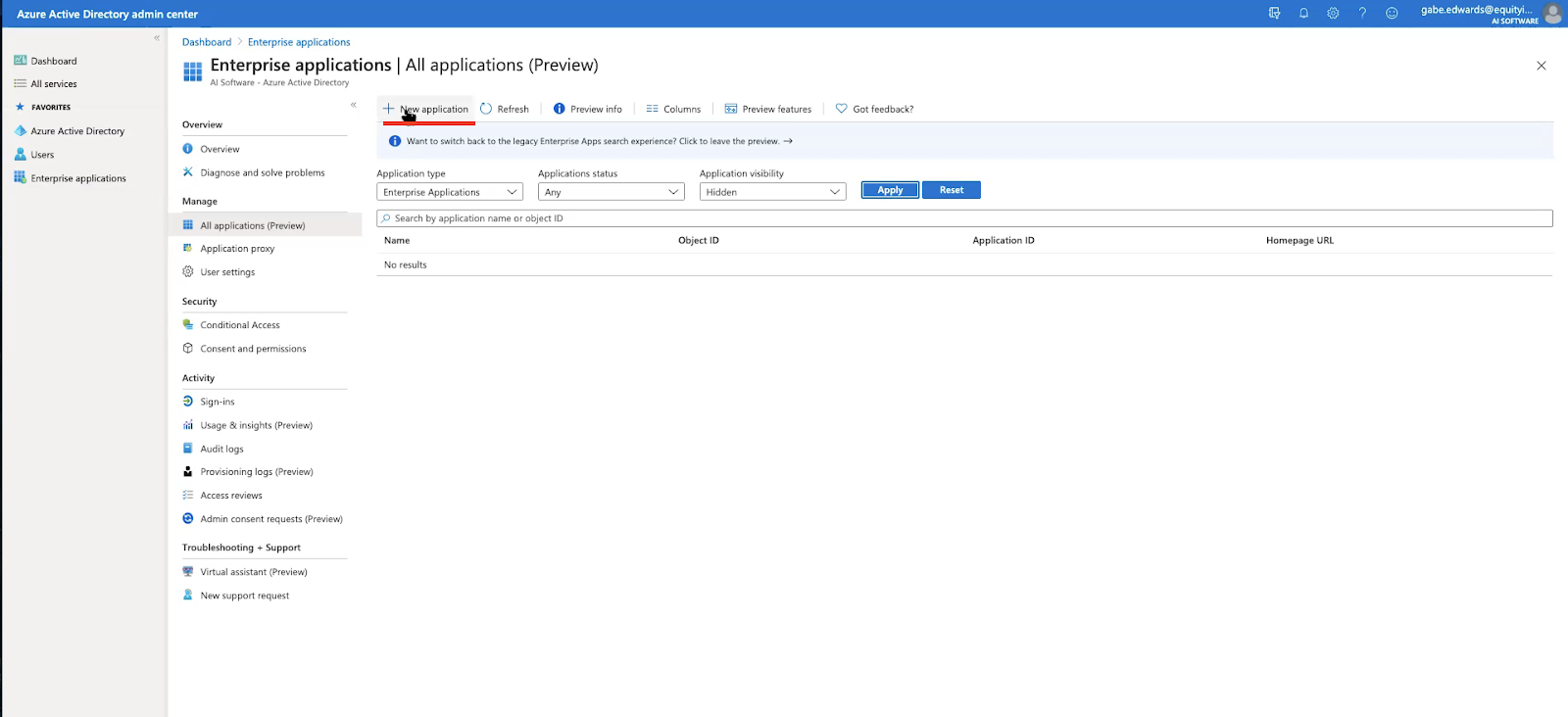
Task: Click the Access reviews icon
Action: pyautogui.click(x=188, y=496)
